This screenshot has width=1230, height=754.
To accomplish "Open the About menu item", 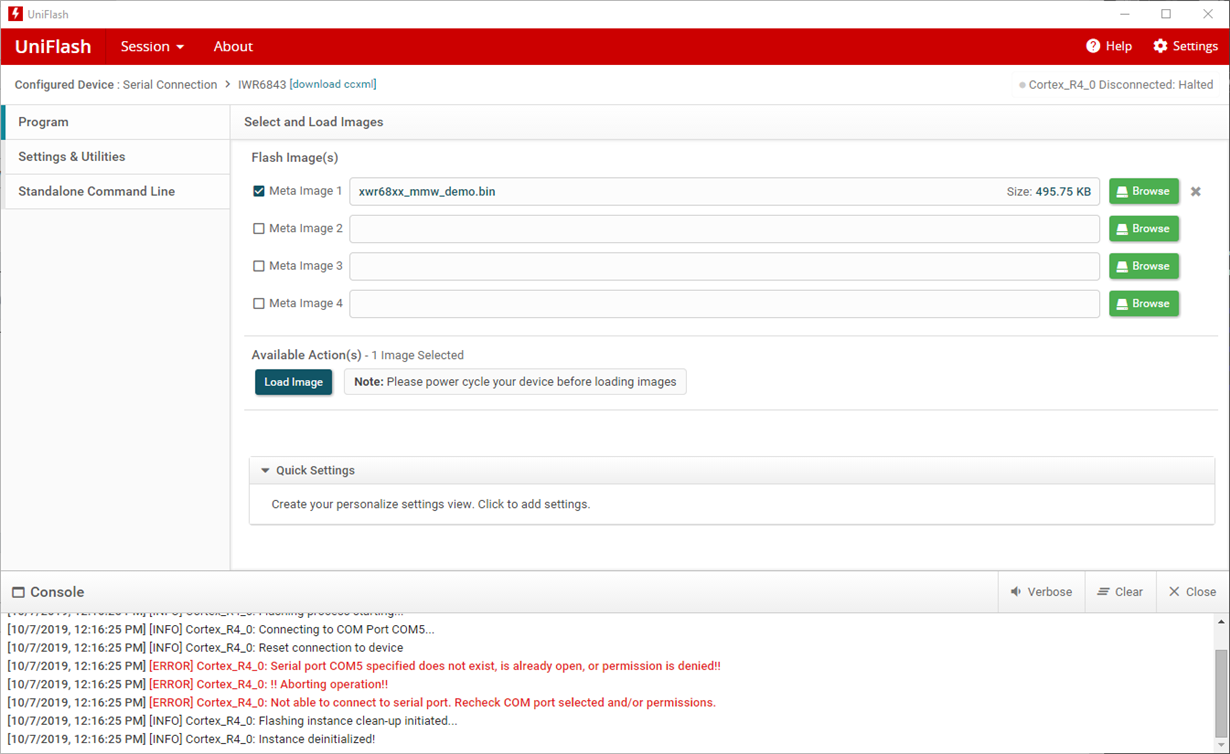I will [233, 47].
